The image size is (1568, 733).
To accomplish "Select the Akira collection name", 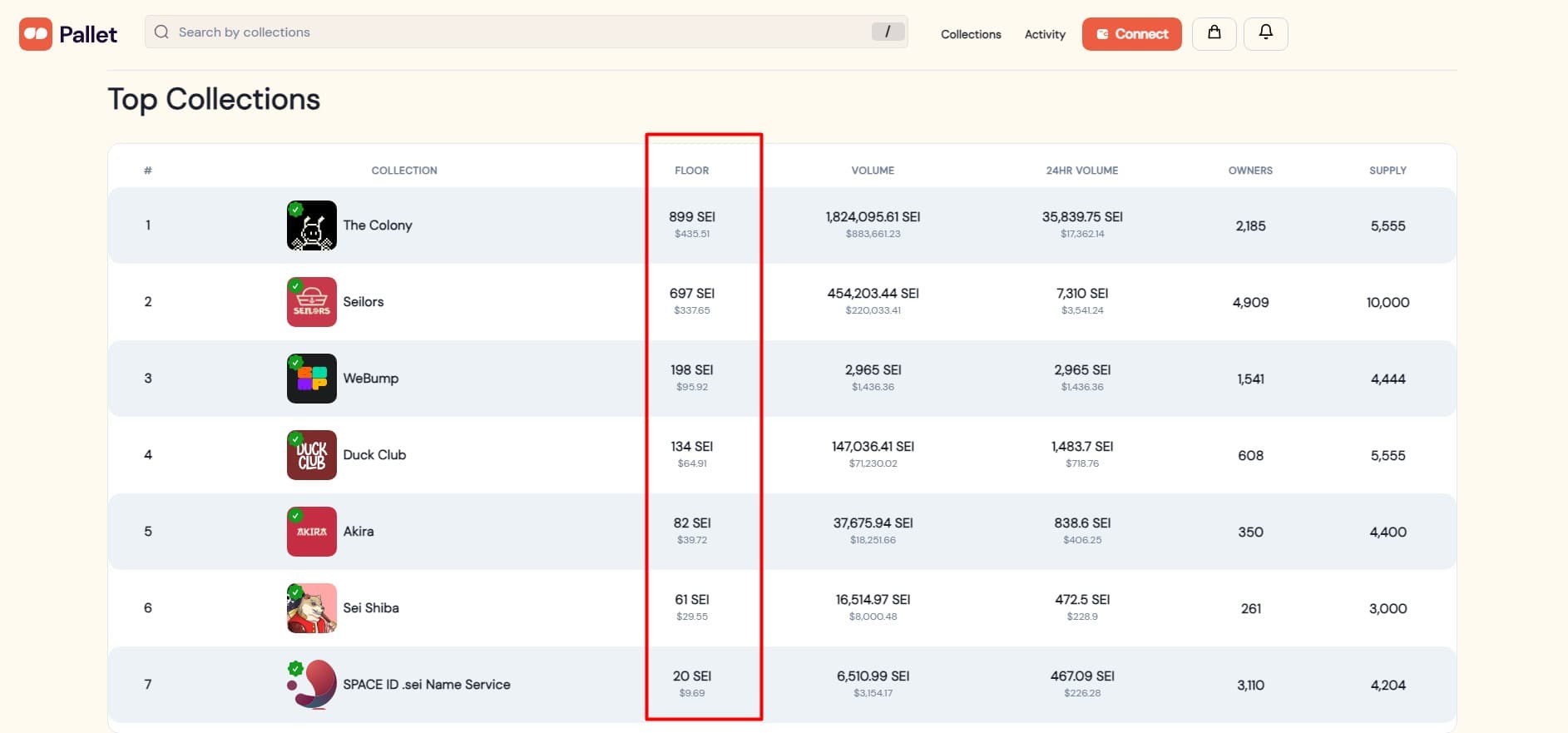I will click(359, 532).
